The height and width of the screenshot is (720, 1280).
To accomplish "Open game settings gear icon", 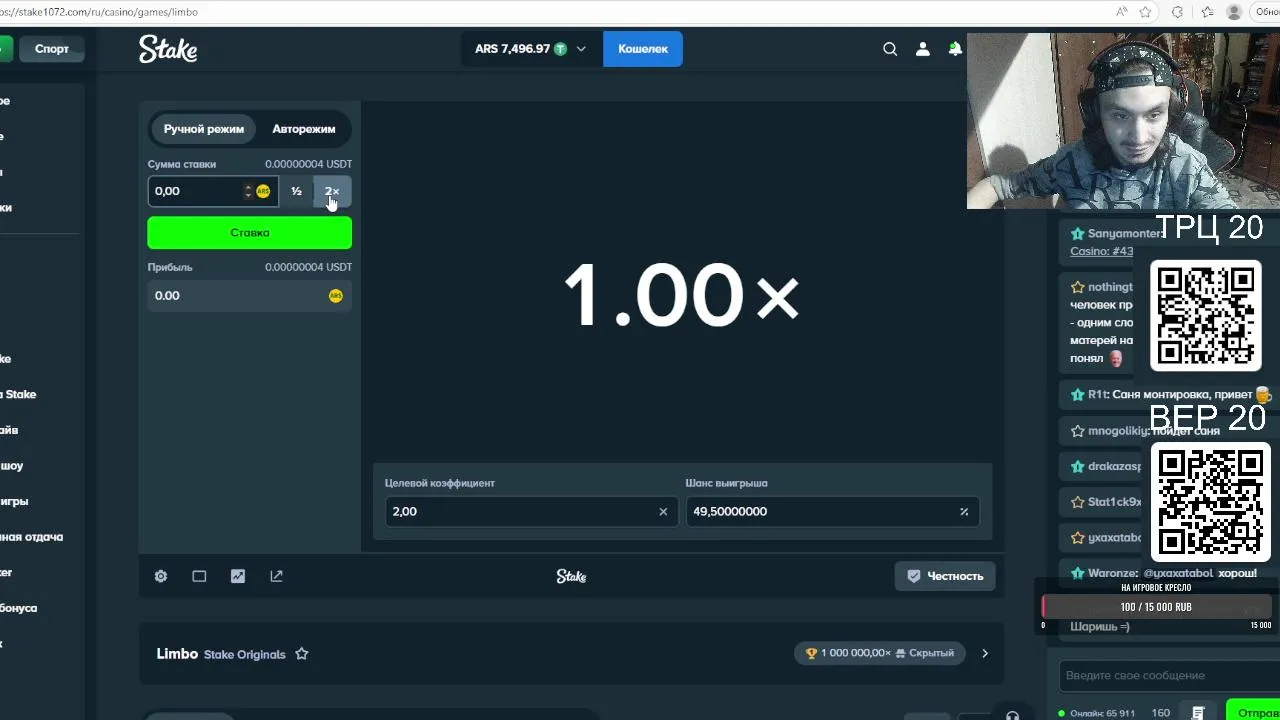I will coord(161,576).
